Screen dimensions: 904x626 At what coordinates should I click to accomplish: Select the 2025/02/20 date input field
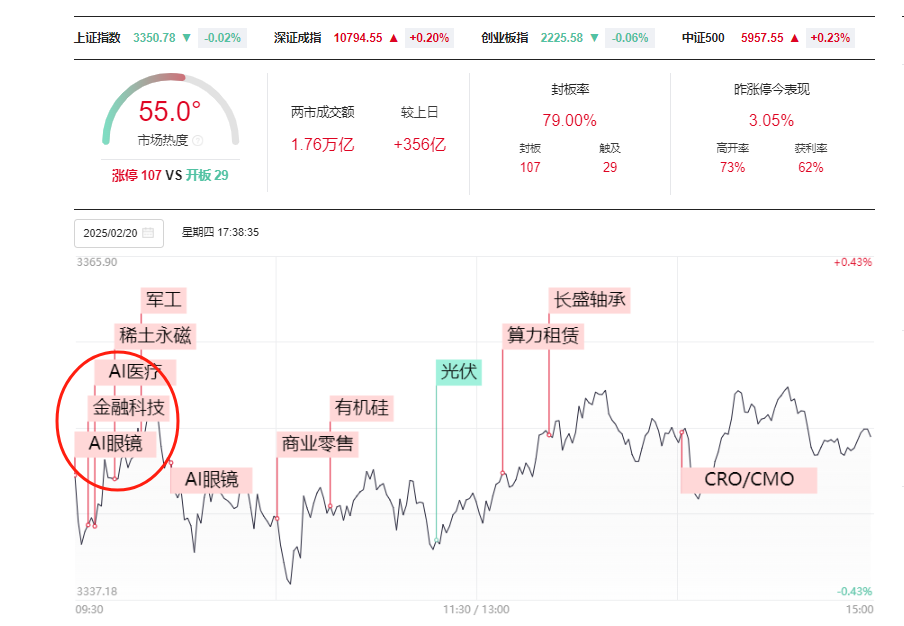click(119, 233)
